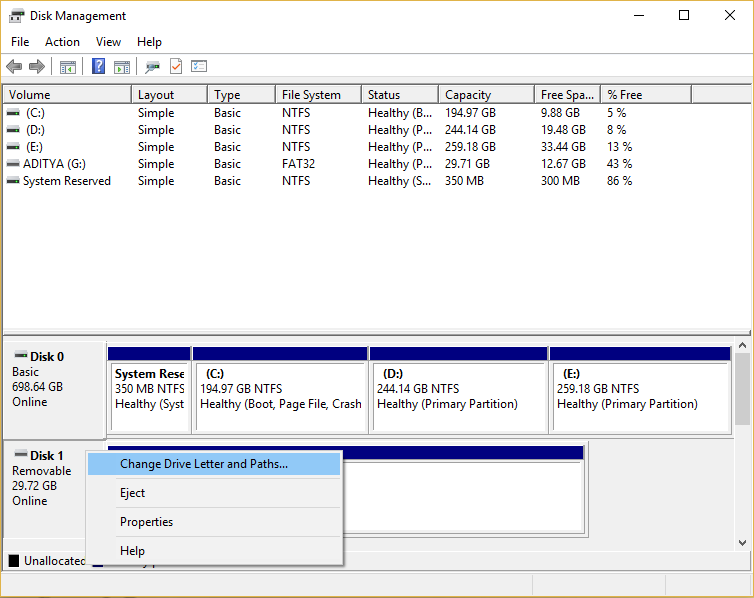Open Help via blue question mark icon
Image resolution: width=754 pixels, height=598 pixels.
click(x=99, y=67)
